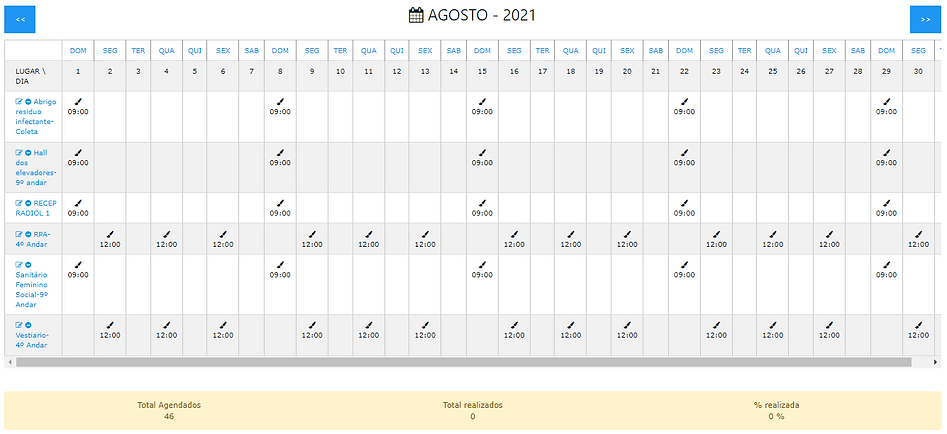Open the Hall dos elevadores-9º andar link
Image resolution: width=947 pixels, height=434 pixels.
click(38, 168)
